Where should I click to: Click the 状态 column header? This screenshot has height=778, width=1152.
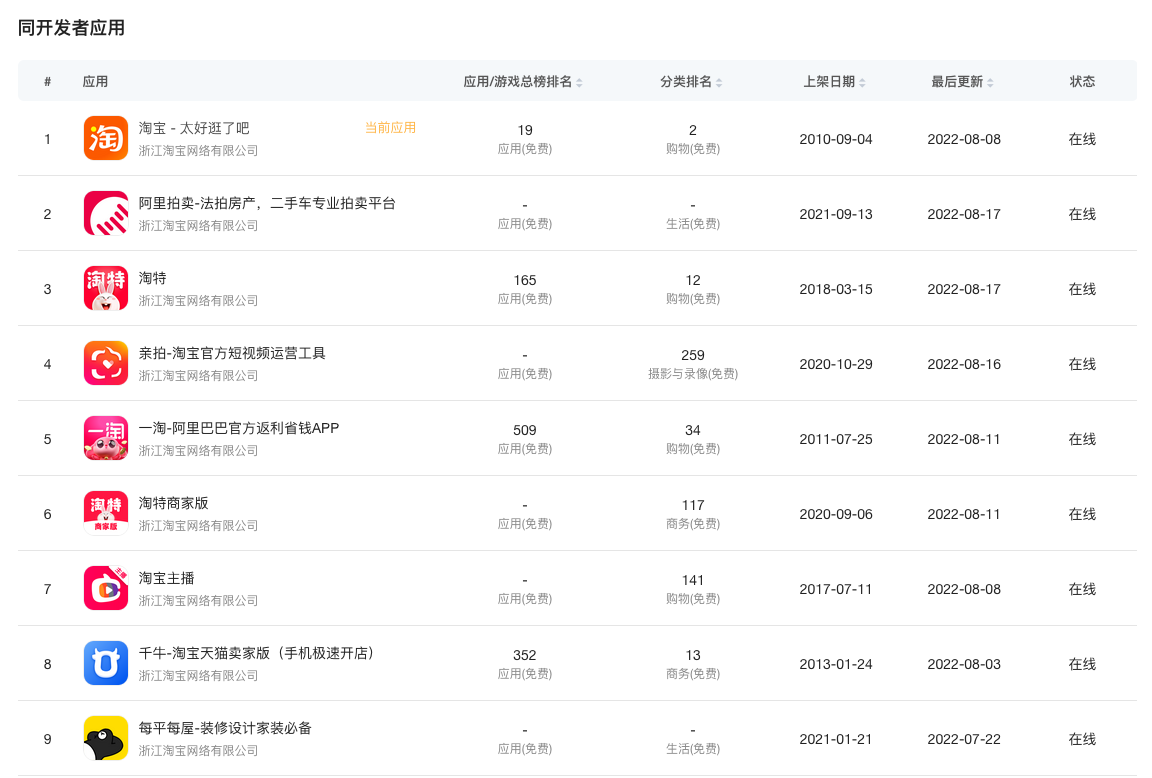tap(1082, 82)
